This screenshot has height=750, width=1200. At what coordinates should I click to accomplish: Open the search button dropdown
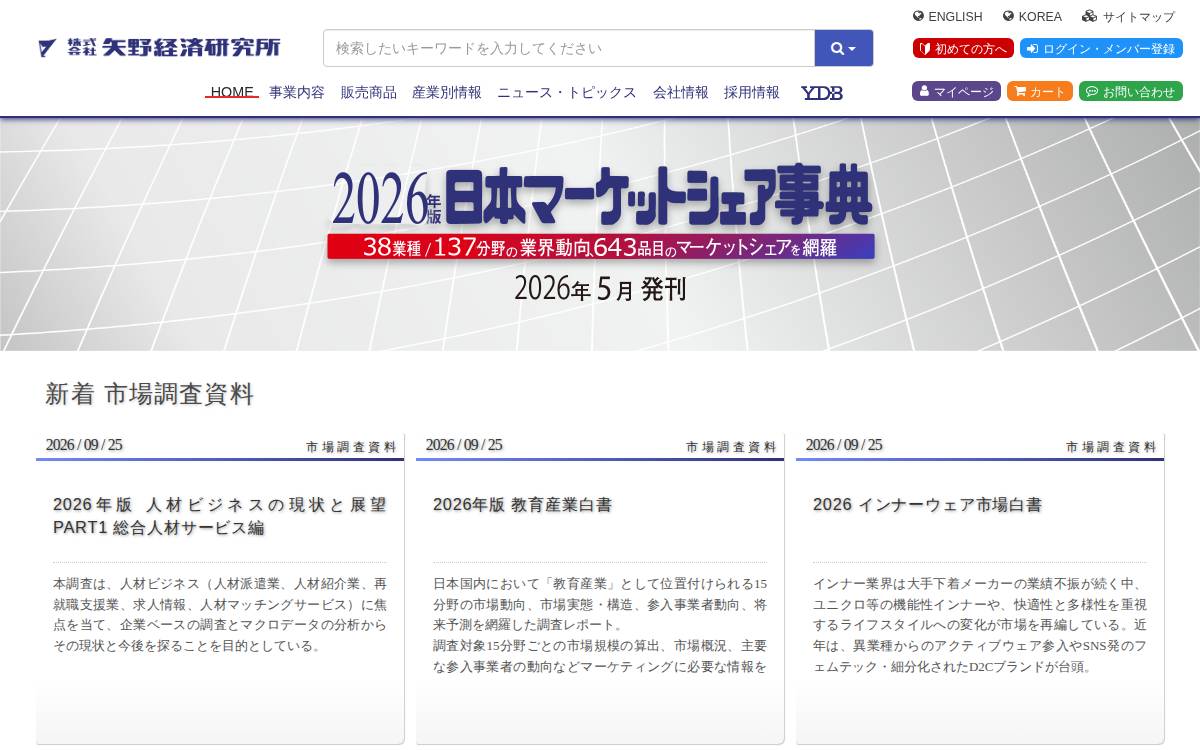(x=844, y=48)
